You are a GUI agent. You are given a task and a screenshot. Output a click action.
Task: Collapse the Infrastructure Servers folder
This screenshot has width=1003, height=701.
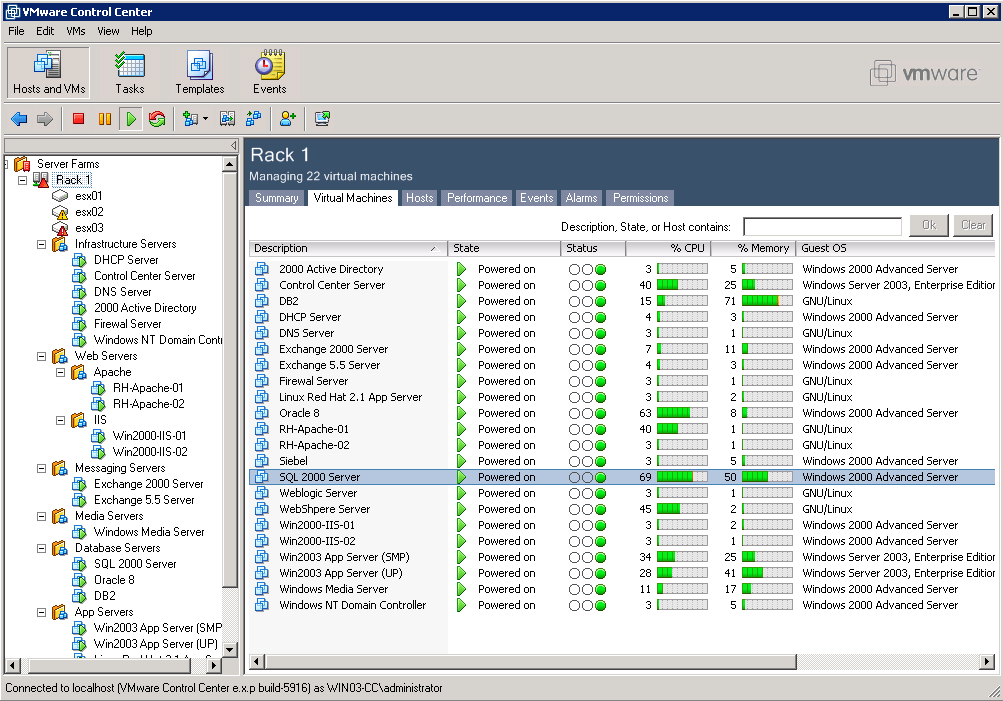point(42,244)
